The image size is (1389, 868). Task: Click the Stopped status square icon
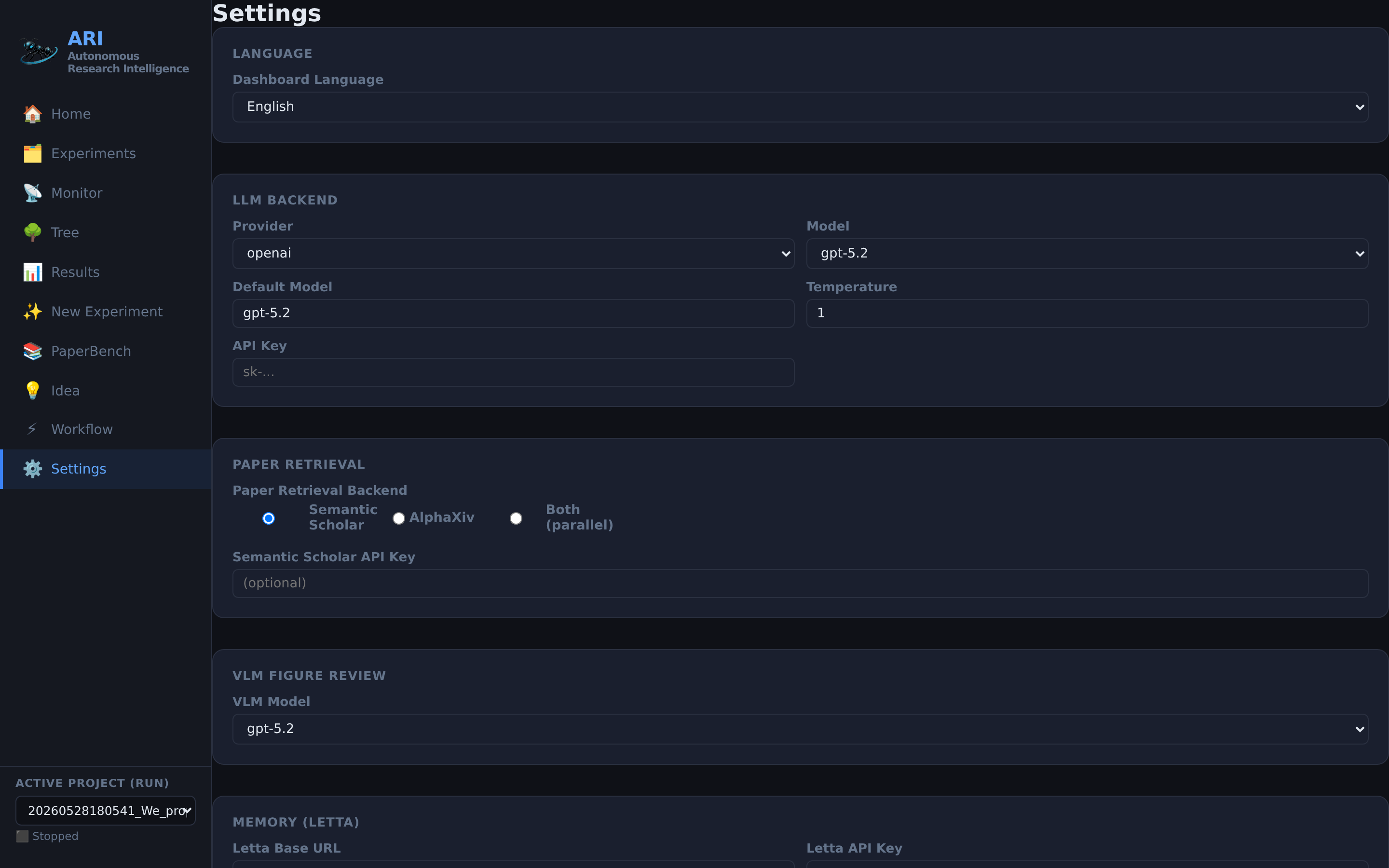point(22,837)
